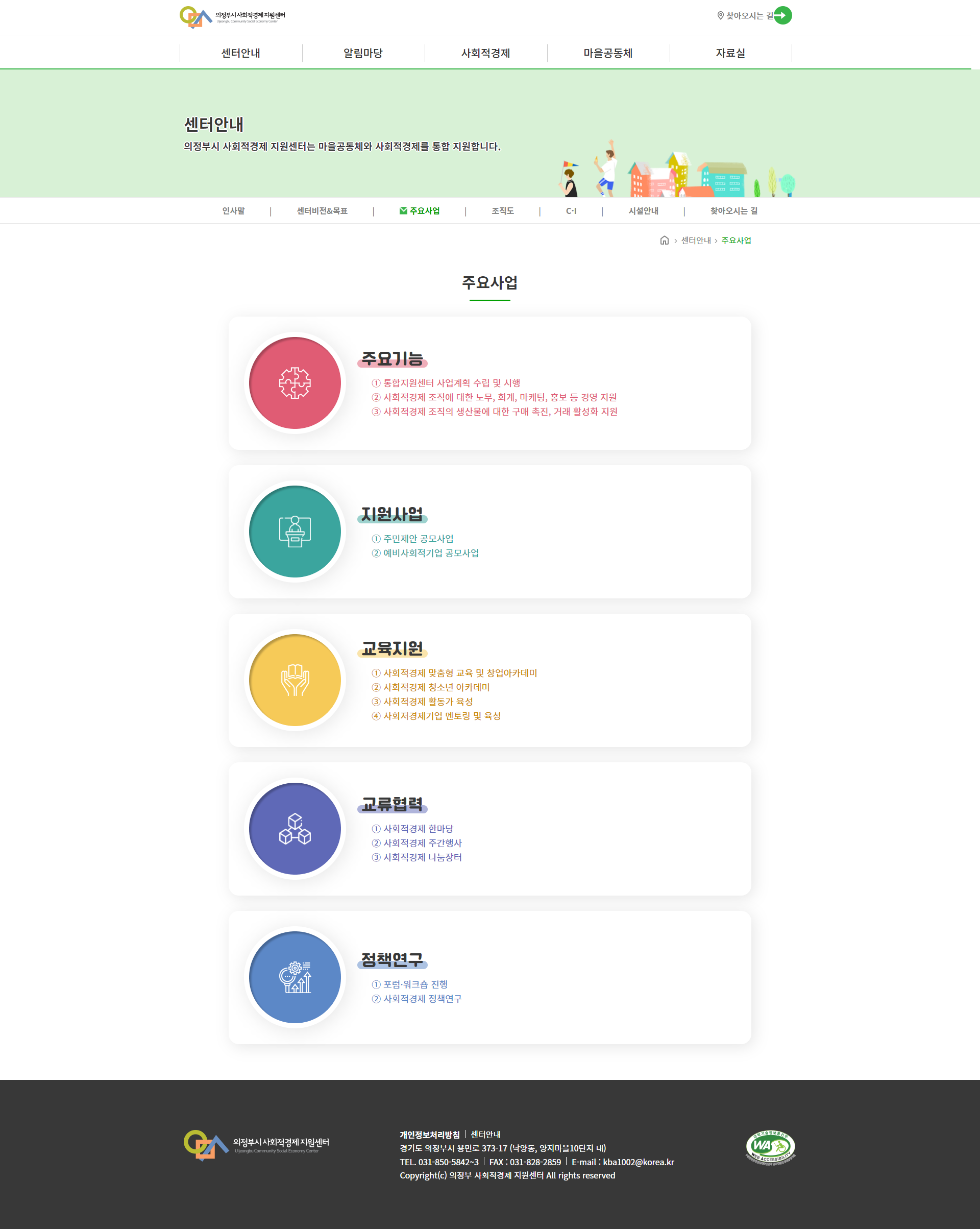Click the home icon in breadcrumb
The image size is (980, 1229).
(664, 240)
